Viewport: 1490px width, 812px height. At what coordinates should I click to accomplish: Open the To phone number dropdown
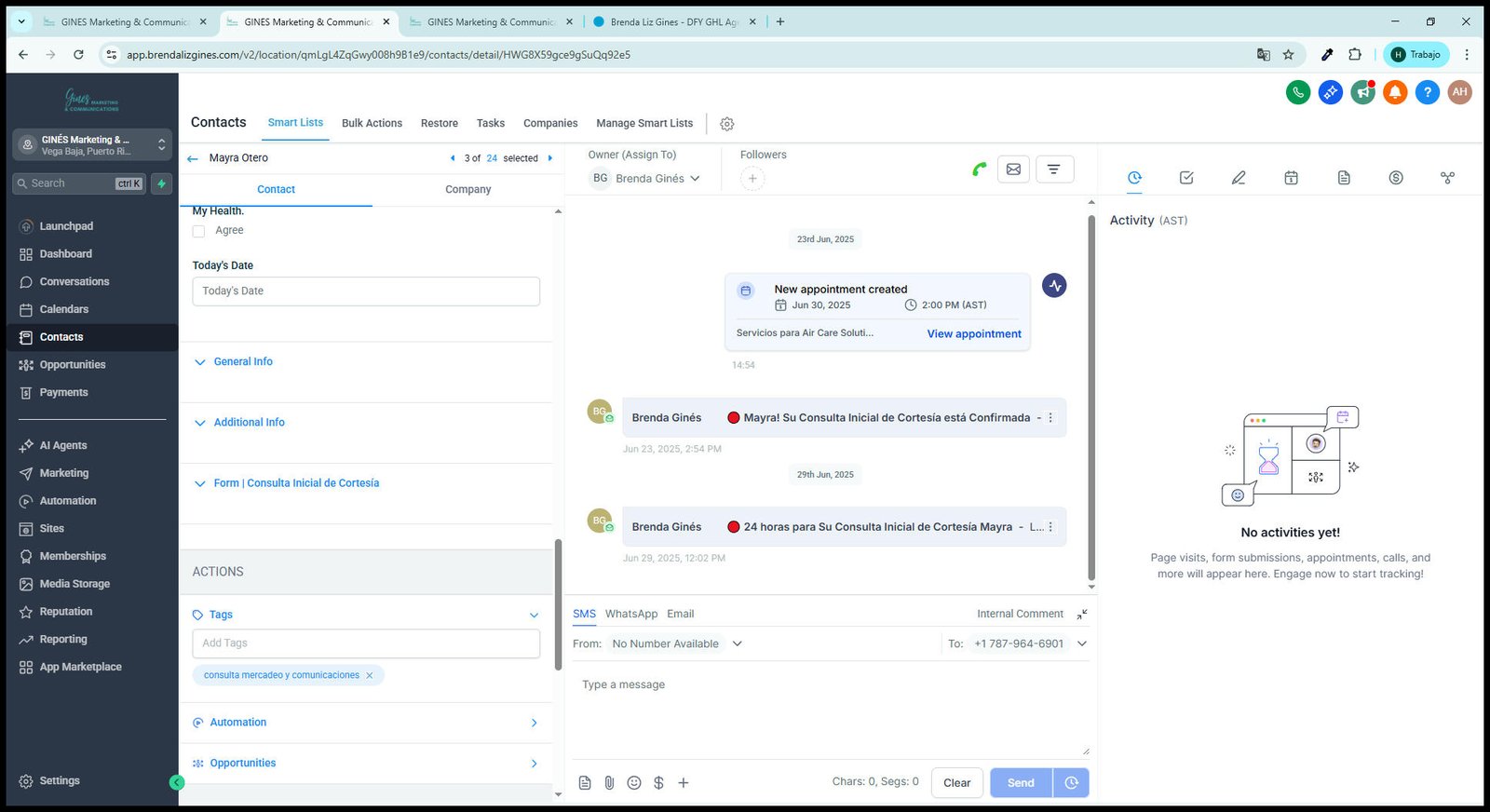[x=1030, y=644]
